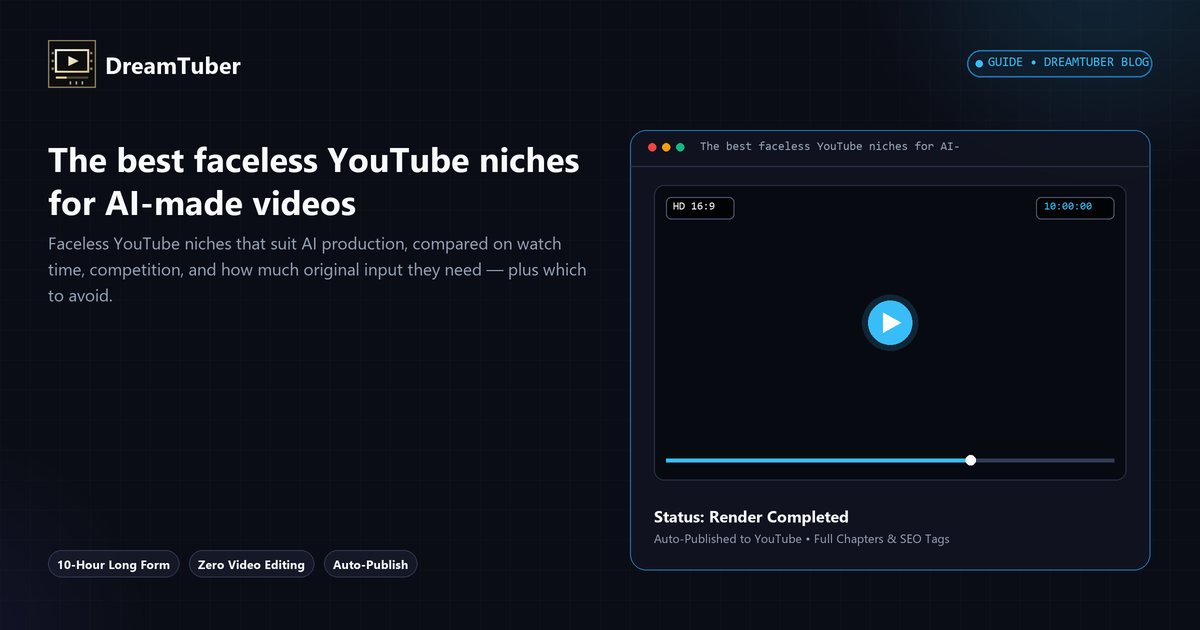Click the filled blue part of the progress bar
Screen dimensions: 1200x630
[817, 460]
